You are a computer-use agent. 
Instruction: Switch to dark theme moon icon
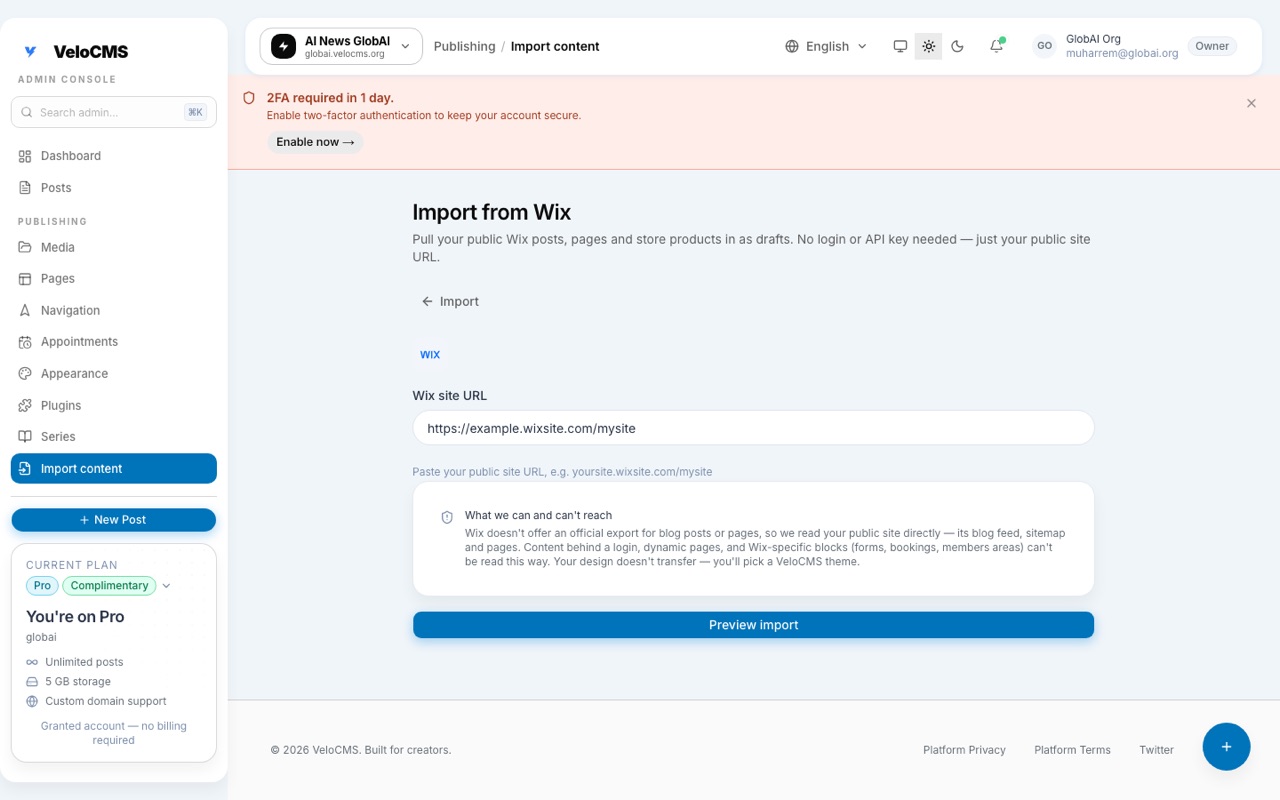click(957, 46)
